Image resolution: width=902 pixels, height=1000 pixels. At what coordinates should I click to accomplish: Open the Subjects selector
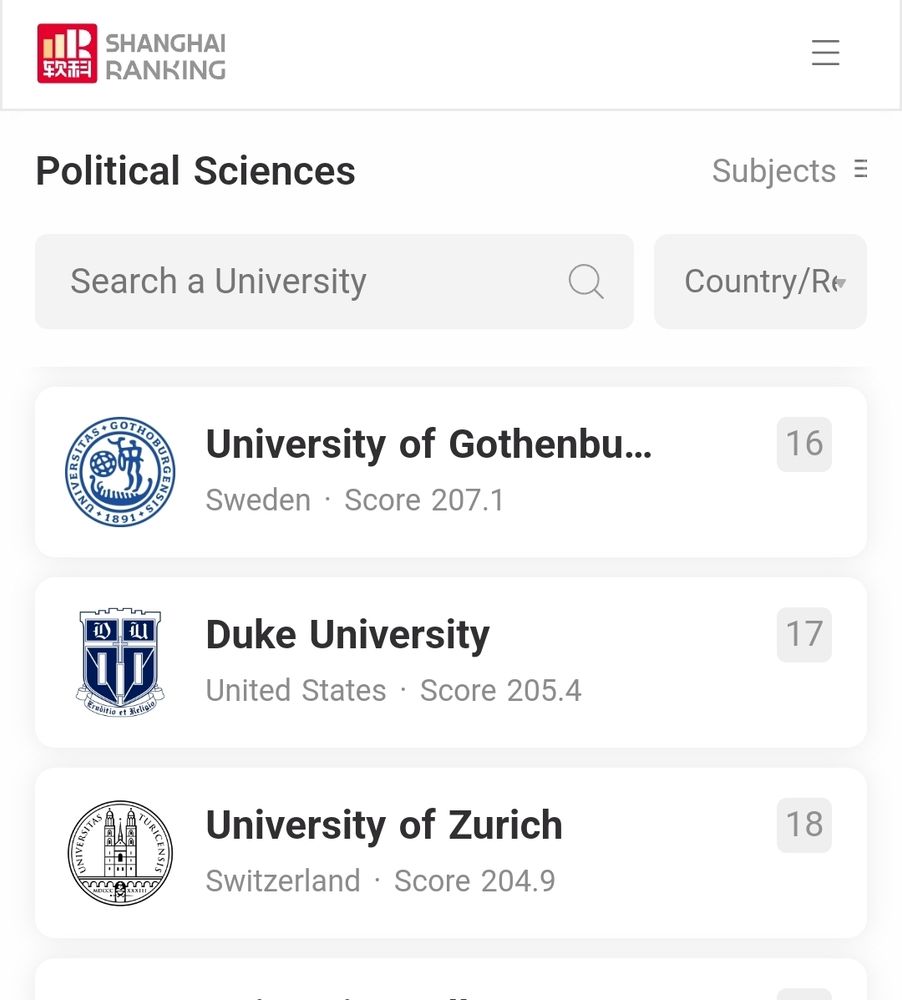point(790,170)
